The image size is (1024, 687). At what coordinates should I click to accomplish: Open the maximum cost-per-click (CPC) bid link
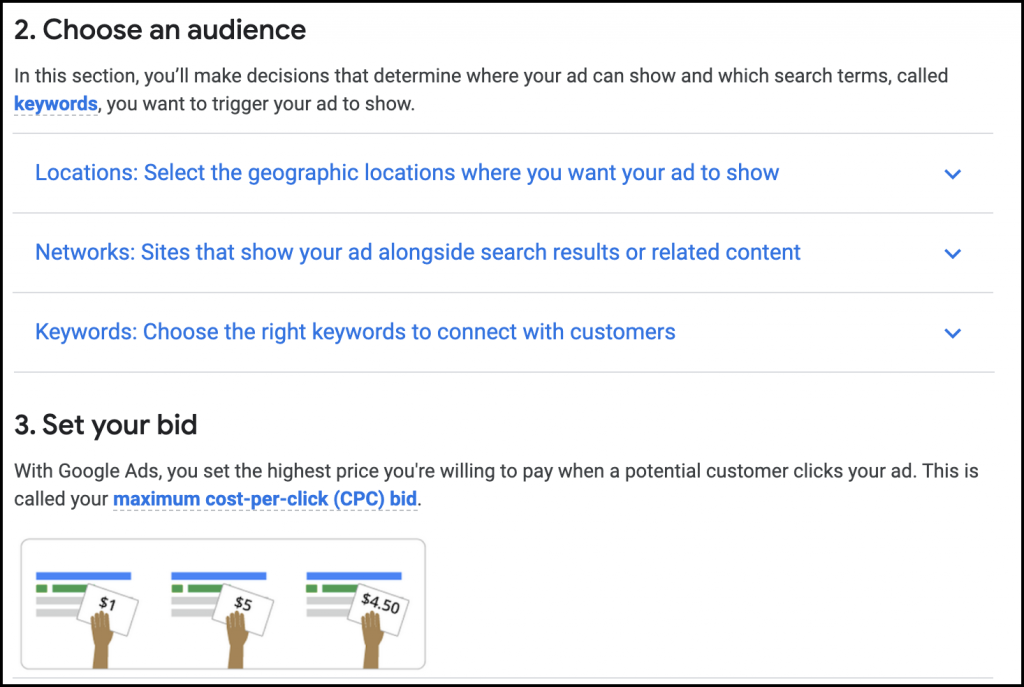265,498
